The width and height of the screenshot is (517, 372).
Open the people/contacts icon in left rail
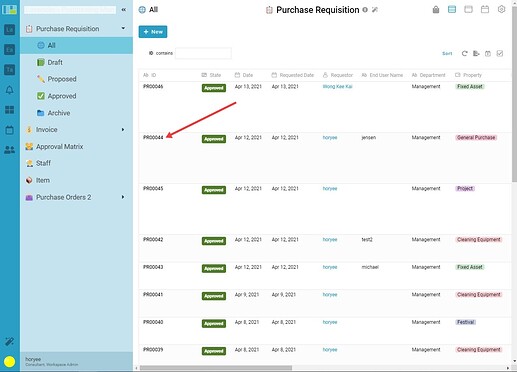pyautogui.click(x=9, y=150)
